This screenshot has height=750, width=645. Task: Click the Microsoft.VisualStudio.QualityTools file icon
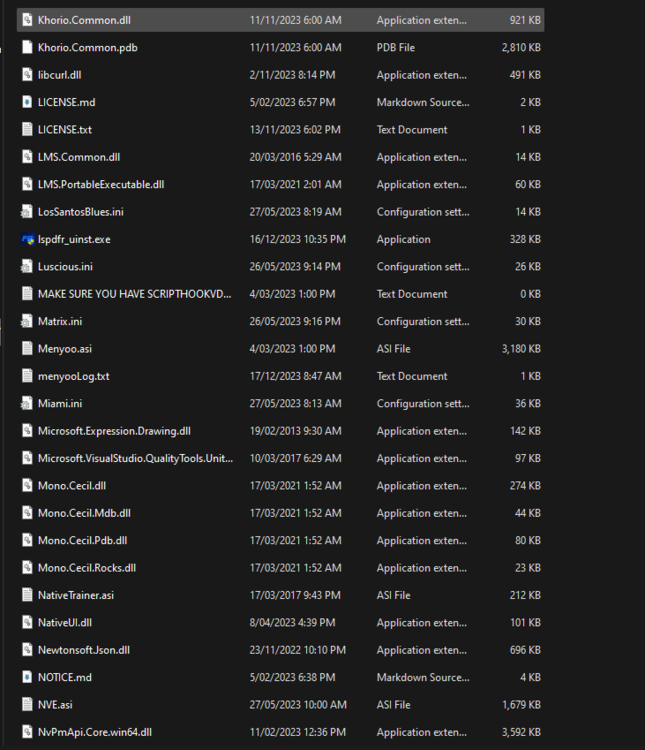point(27,458)
